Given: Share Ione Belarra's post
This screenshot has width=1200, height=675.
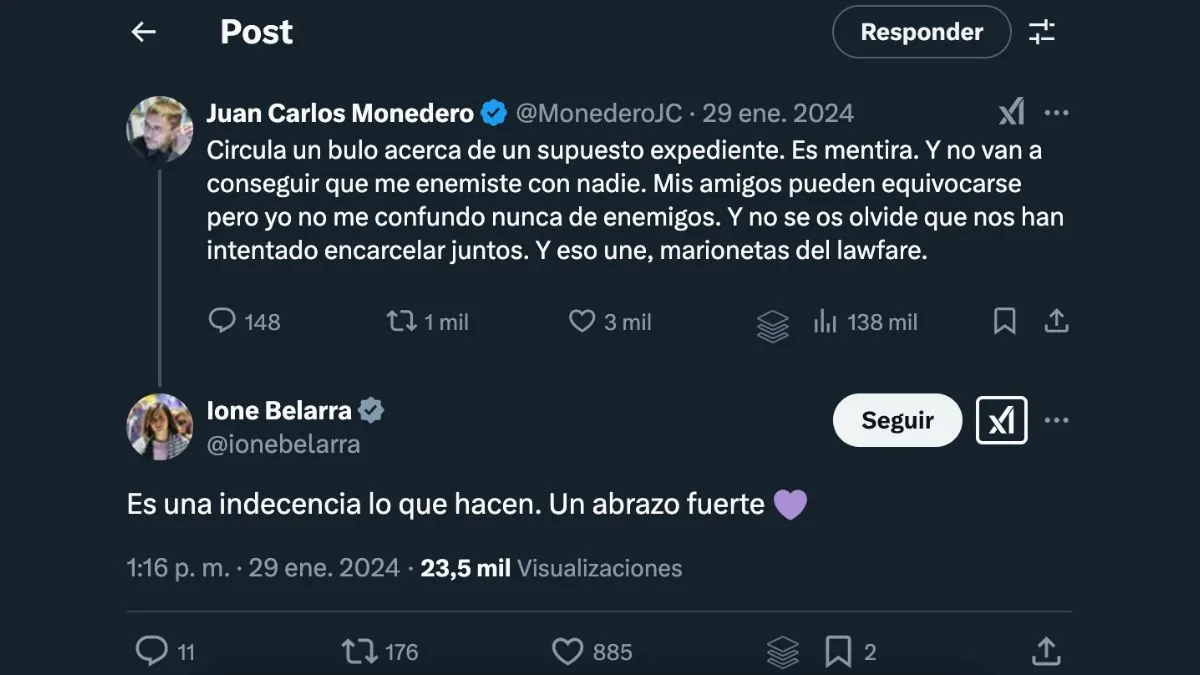Looking at the screenshot, I should (1046, 652).
